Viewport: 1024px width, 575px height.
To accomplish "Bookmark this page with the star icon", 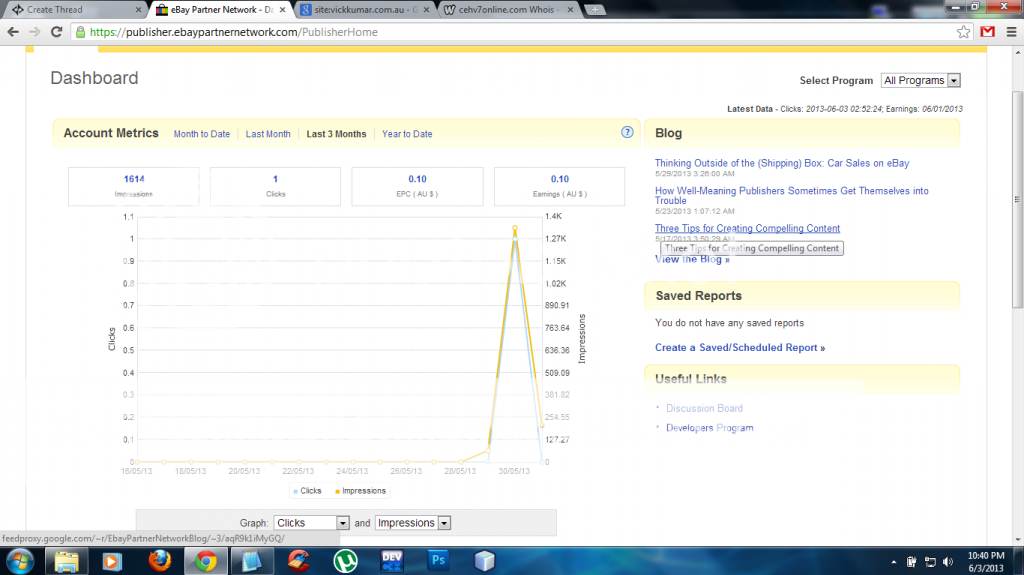I will click(963, 32).
